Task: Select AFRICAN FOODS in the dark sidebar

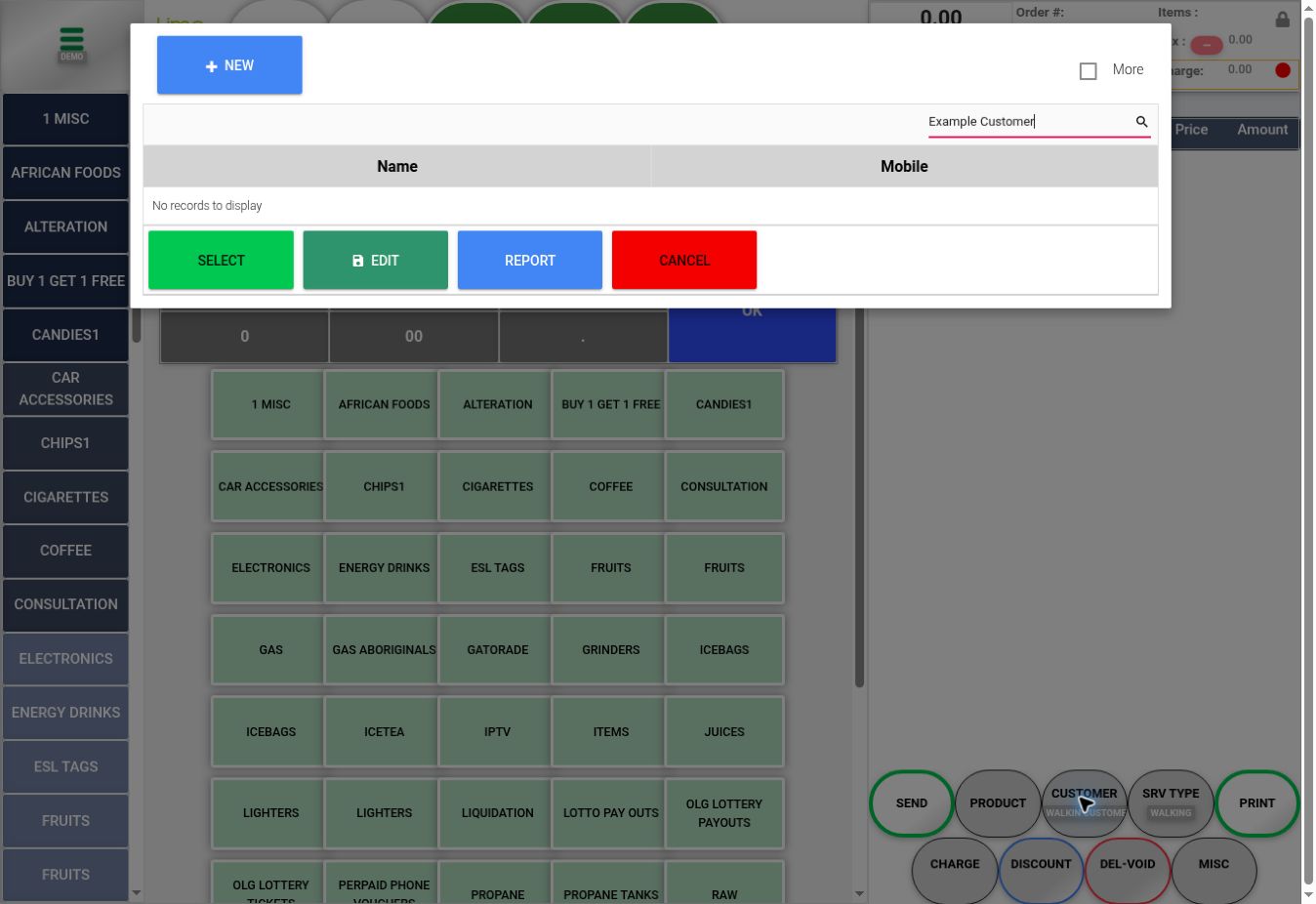Action: tap(65, 173)
